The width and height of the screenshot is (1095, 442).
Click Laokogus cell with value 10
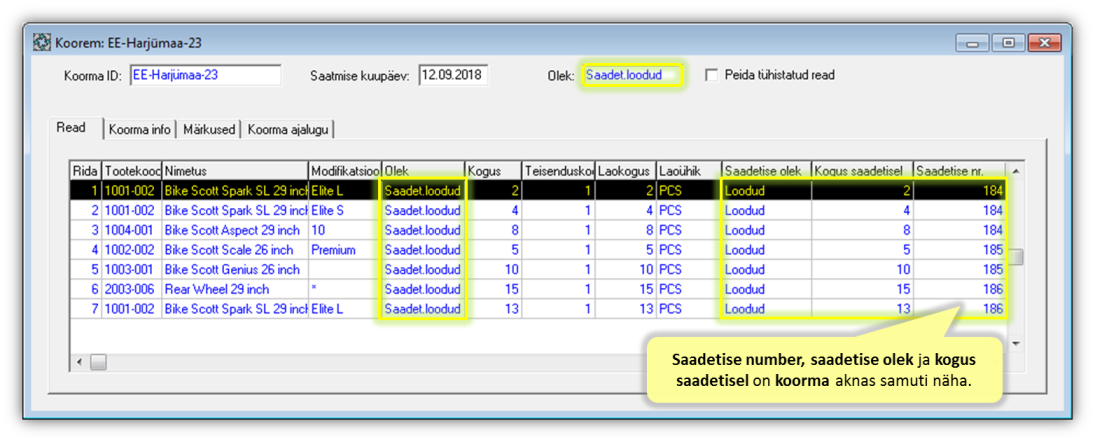click(x=626, y=270)
